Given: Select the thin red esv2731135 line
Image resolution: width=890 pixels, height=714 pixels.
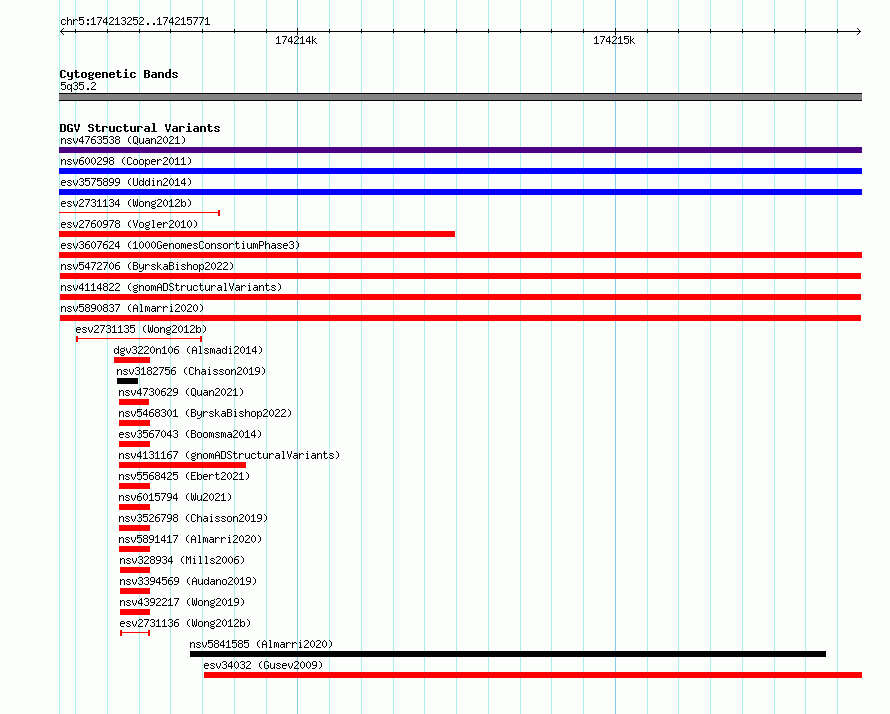Looking at the screenshot, I should point(139,339).
